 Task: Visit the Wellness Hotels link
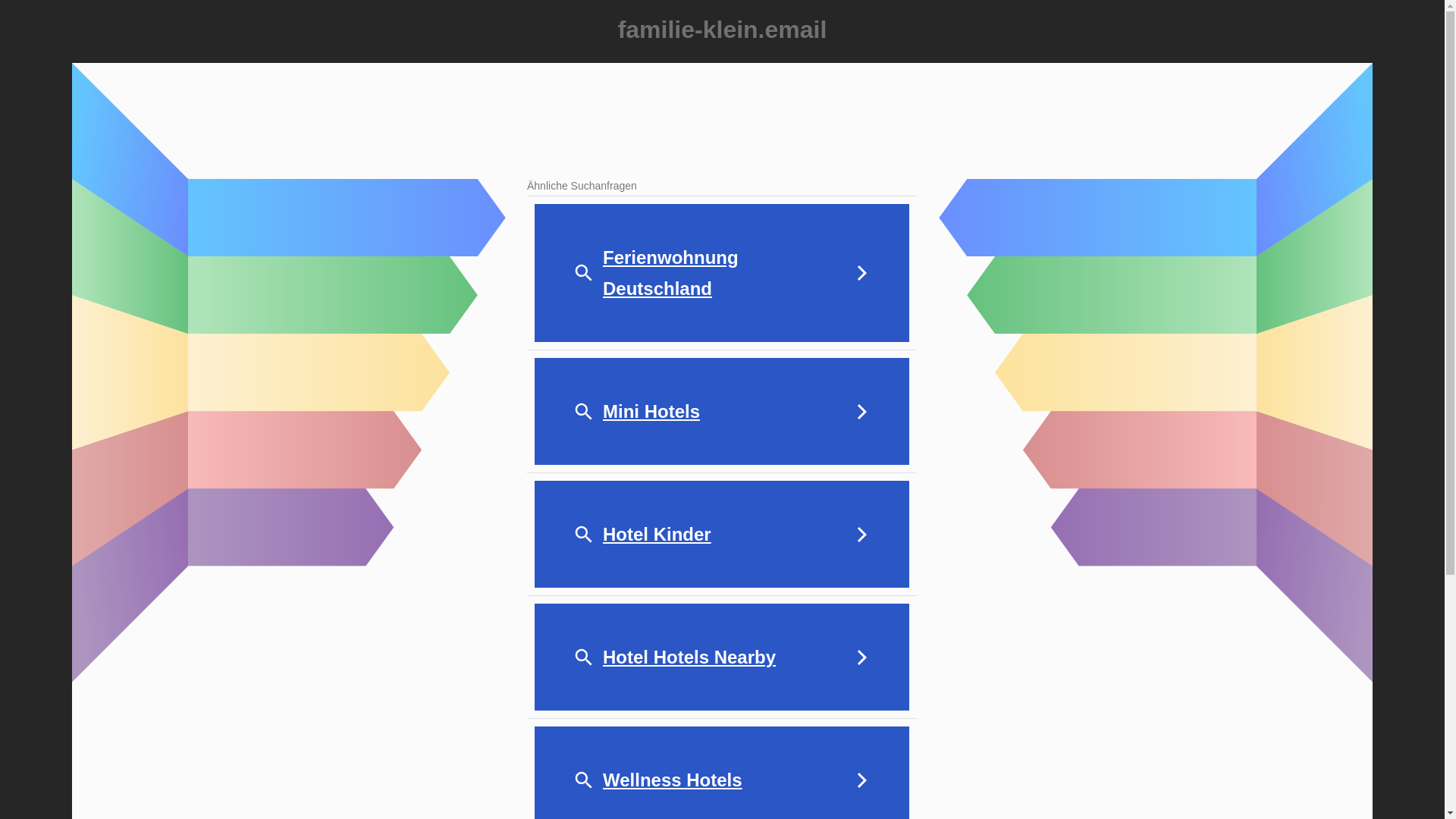pyautogui.click(x=672, y=780)
